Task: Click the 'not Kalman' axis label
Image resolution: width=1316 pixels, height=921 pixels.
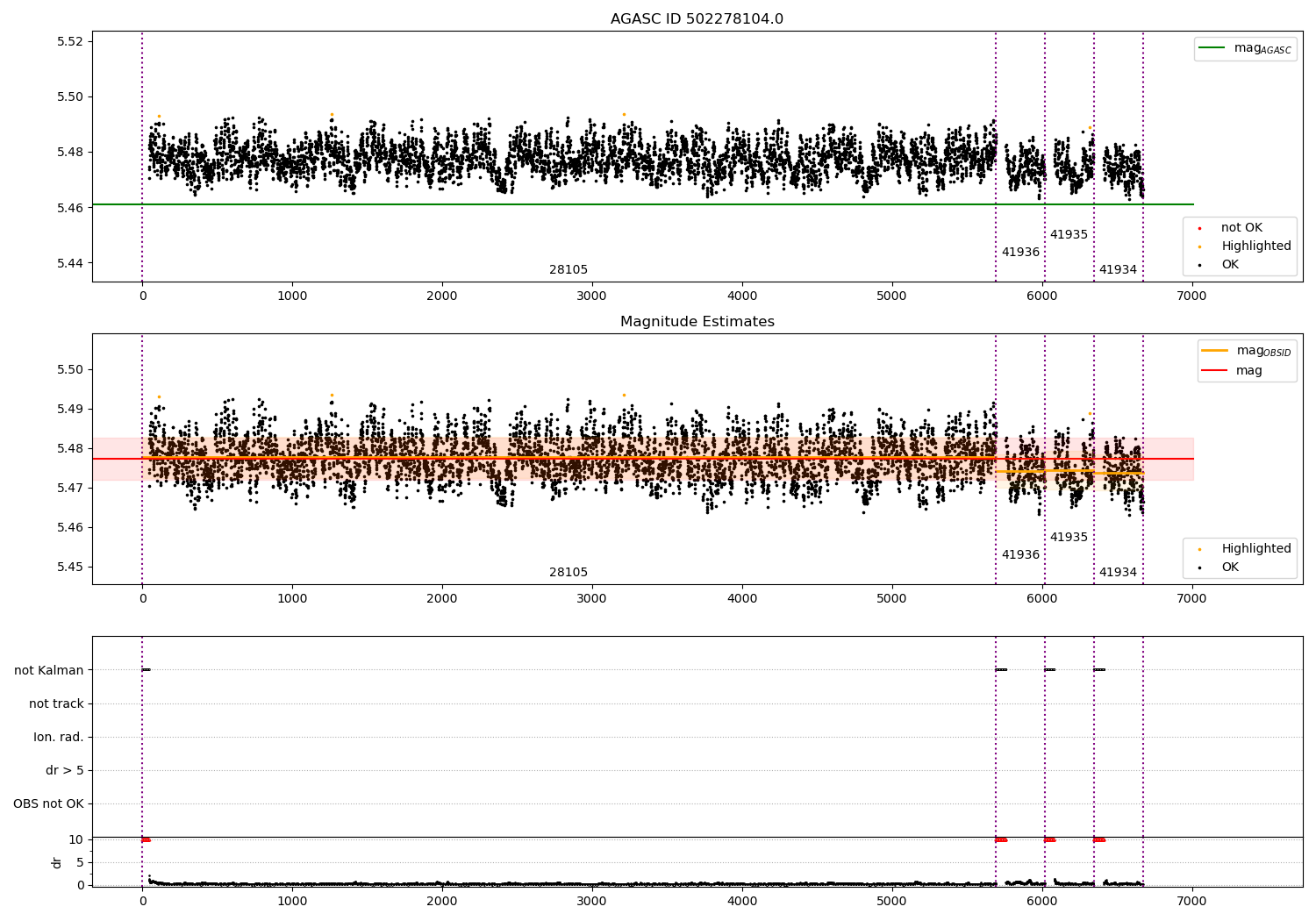Action: click(x=49, y=670)
